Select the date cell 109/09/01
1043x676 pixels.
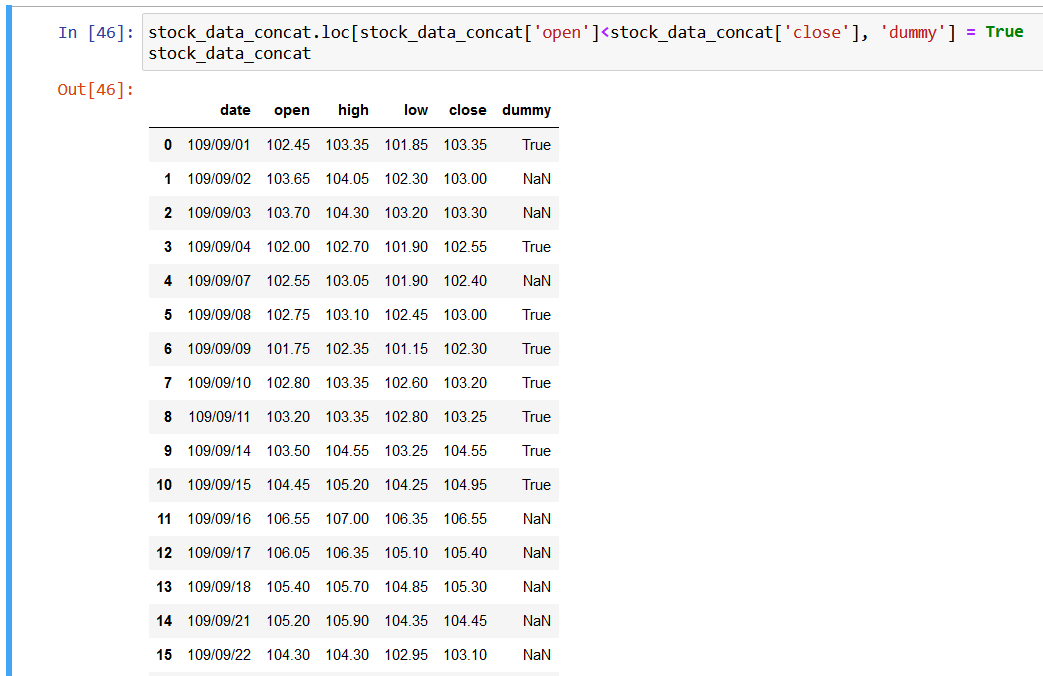point(219,145)
